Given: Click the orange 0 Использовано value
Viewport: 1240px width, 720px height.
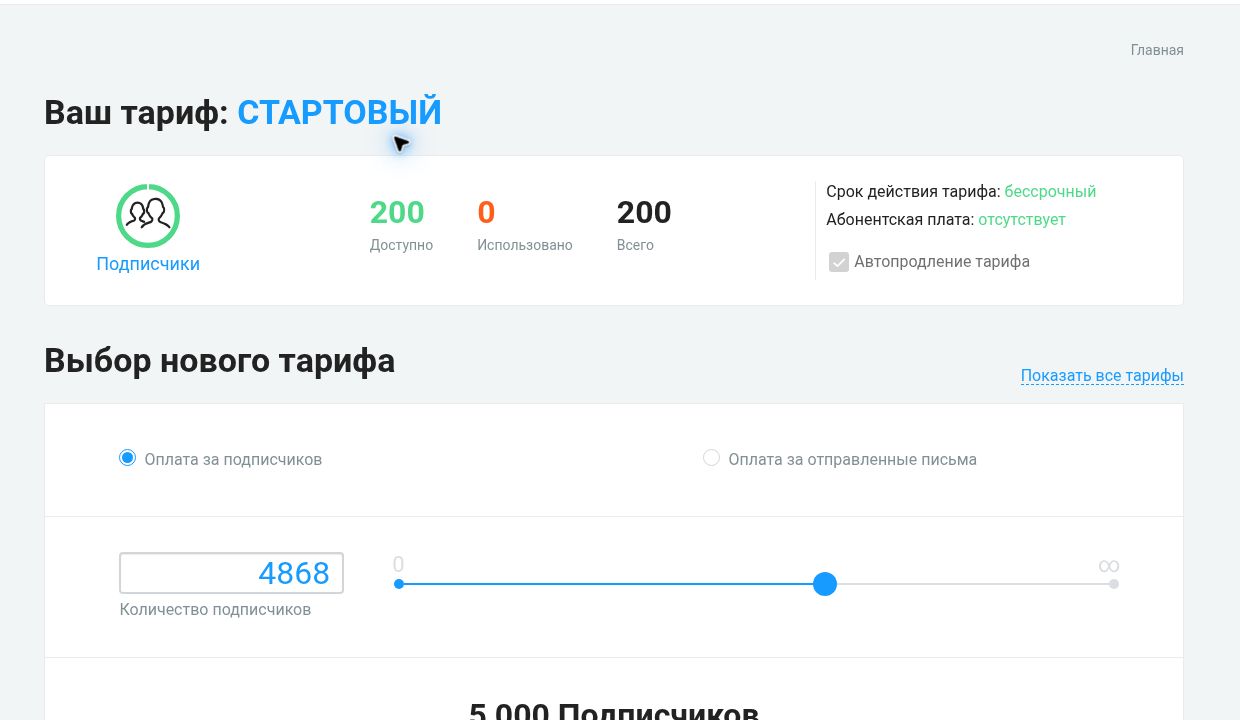Looking at the screenshot, I should click(x=486, y=212).
